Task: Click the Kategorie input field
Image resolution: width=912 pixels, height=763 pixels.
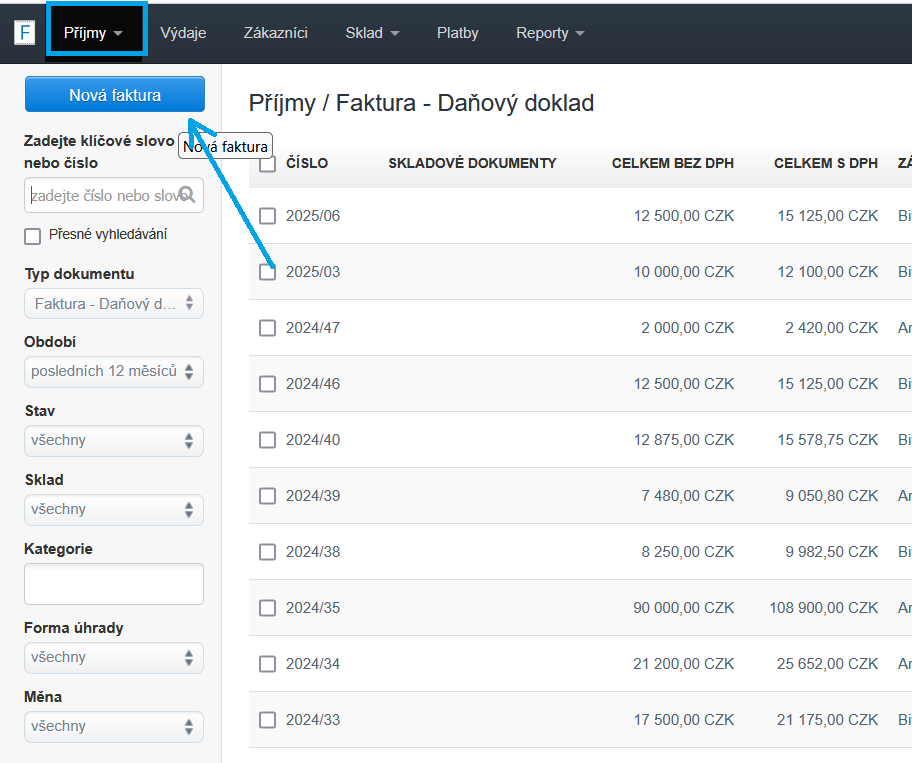Action: (x=113, y=584)
